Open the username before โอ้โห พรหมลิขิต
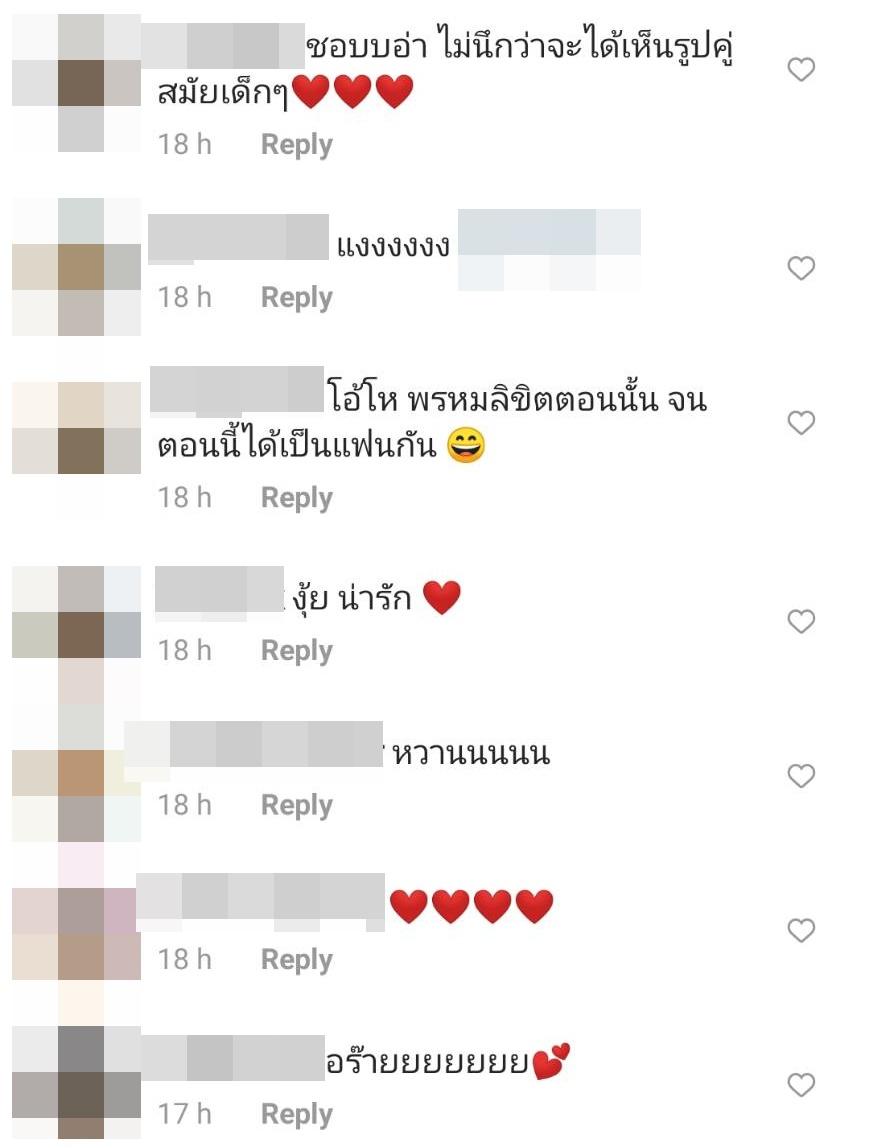Image resolution: width=869 pixels, height=1148 pixels. [x=236, y=389]
